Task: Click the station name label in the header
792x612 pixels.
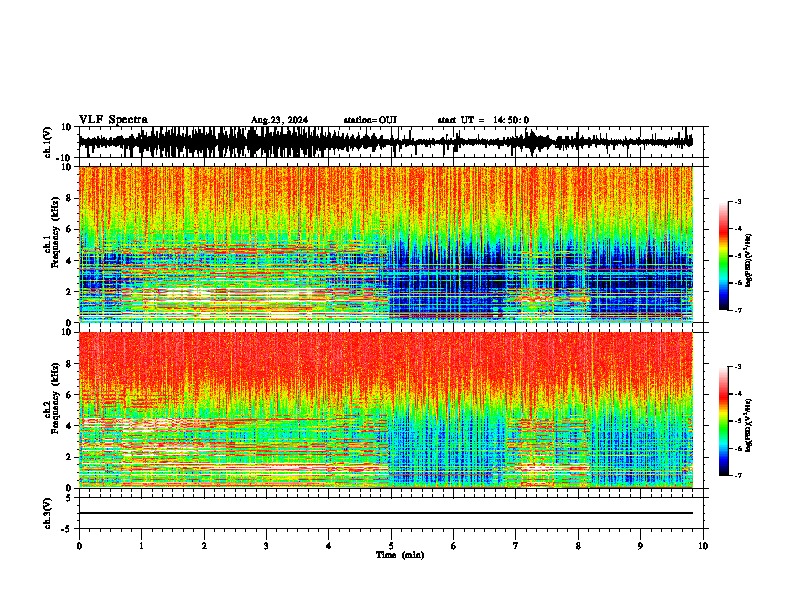Action: click(x=370, y=120)
